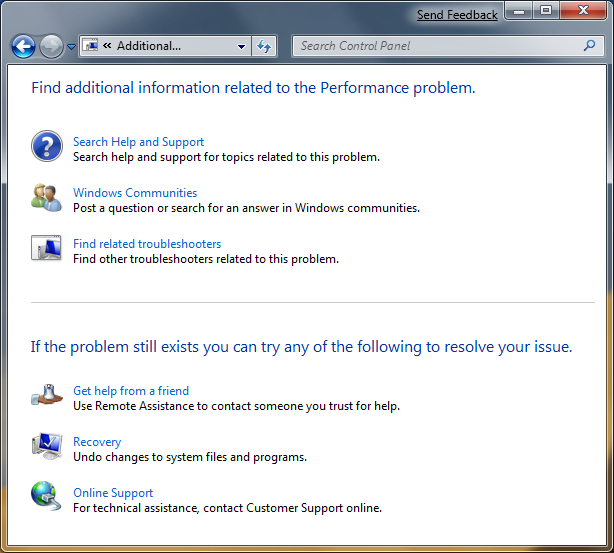614x553 pixels.
Task: Open the Recovery link
Action: pos(97,442)
